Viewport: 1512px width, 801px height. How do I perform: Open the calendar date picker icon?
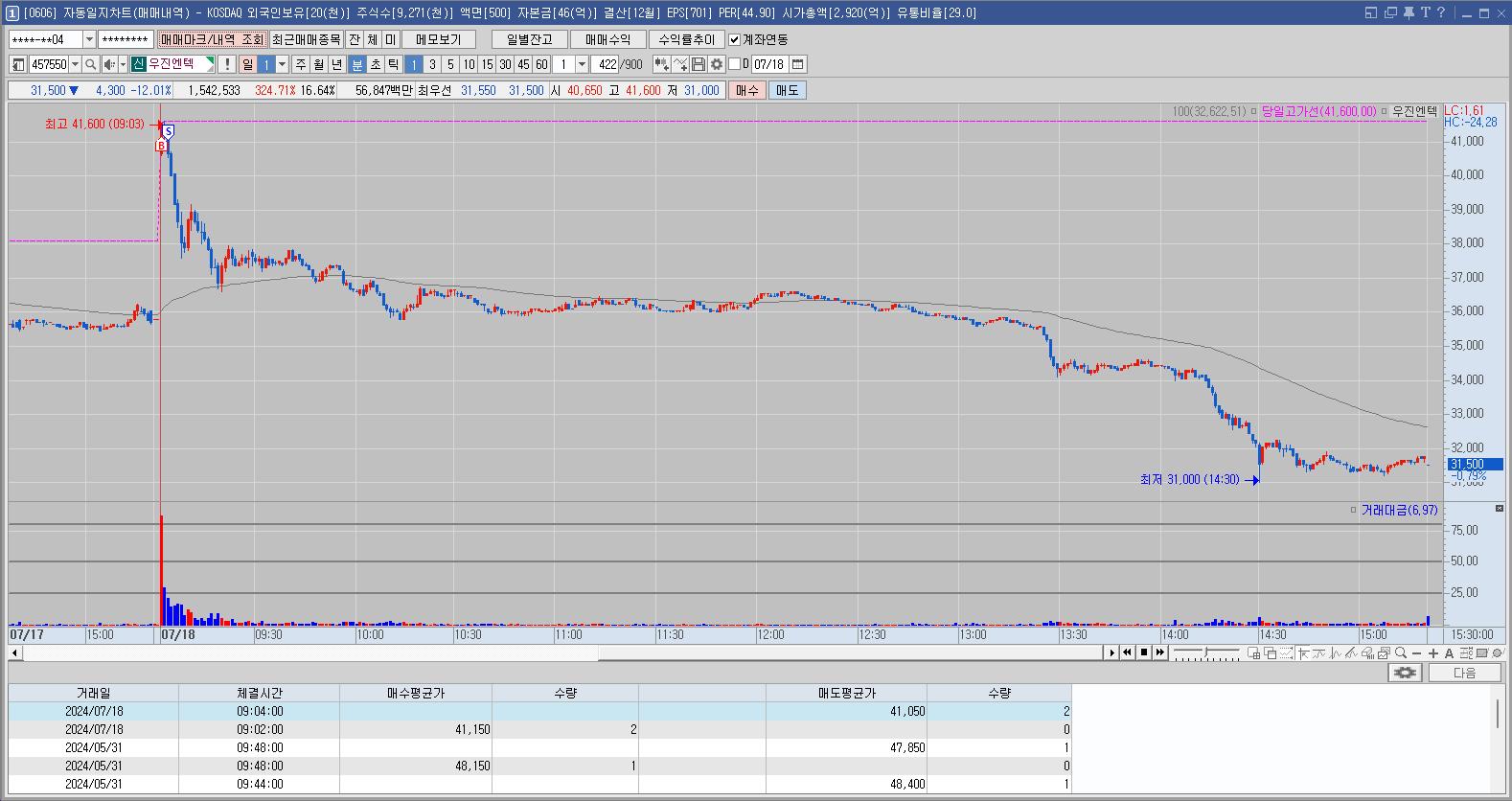[798, 64]
